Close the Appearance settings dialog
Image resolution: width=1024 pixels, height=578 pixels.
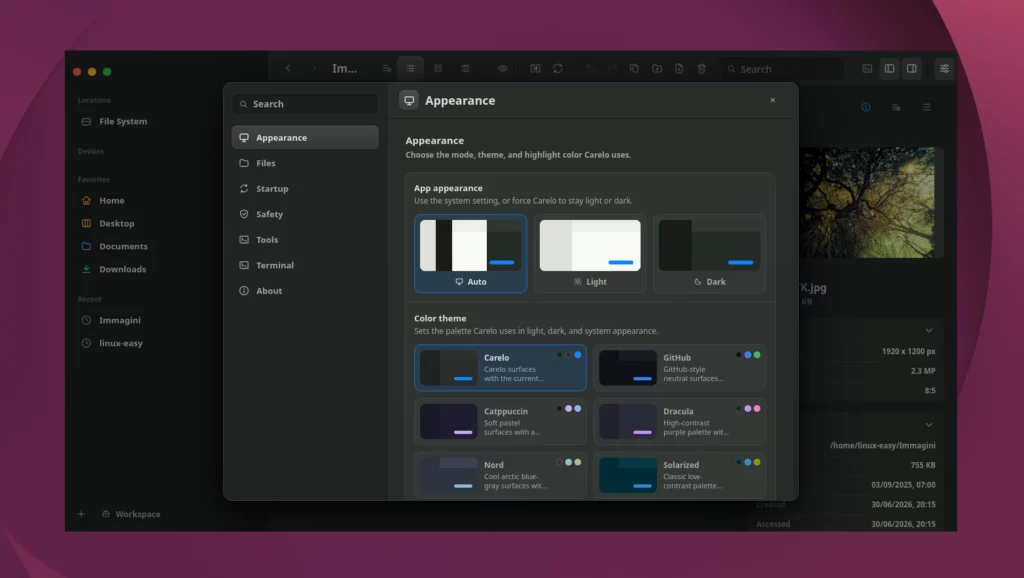coord(773,101)
